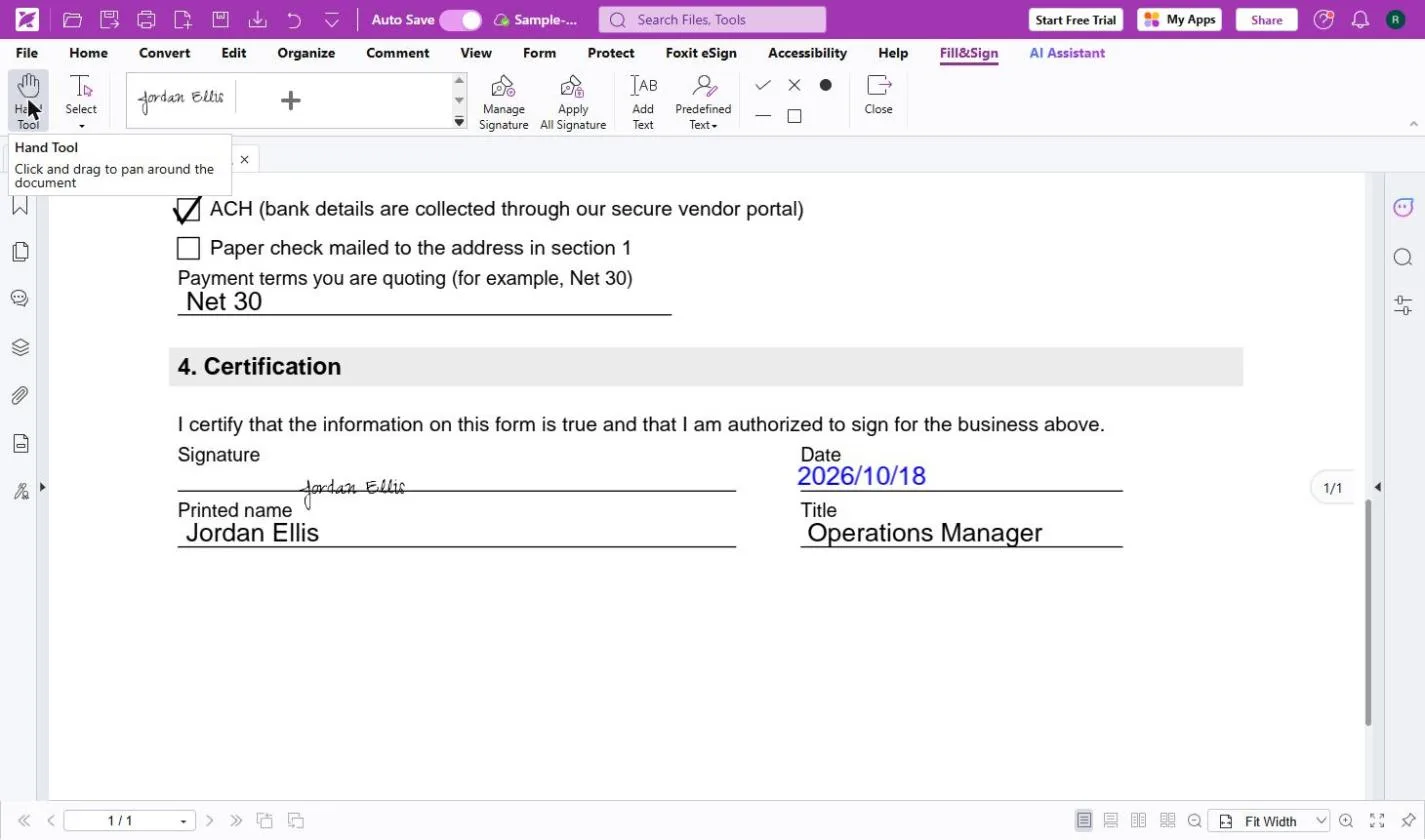
Task: Check the Paper check mailed checkbox
Action: 188,248
